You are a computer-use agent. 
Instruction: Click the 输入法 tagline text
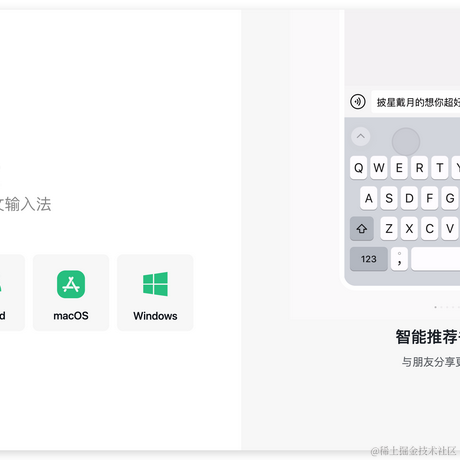point(28,204)
